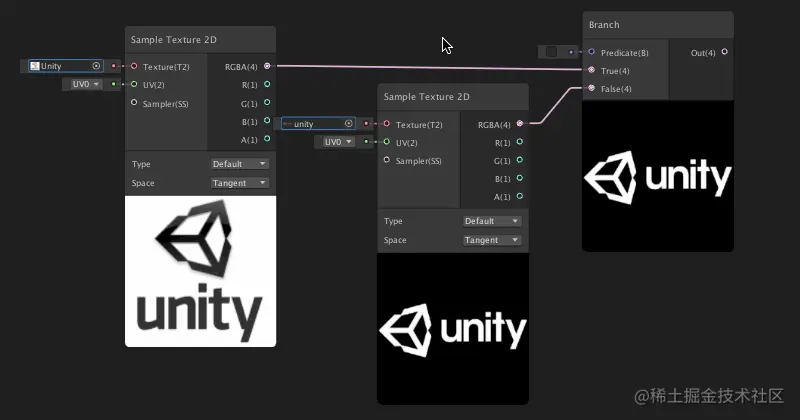Click the Out(4) output port on Branch
Viewport: 800px width, 420px height.
(724, 52)
